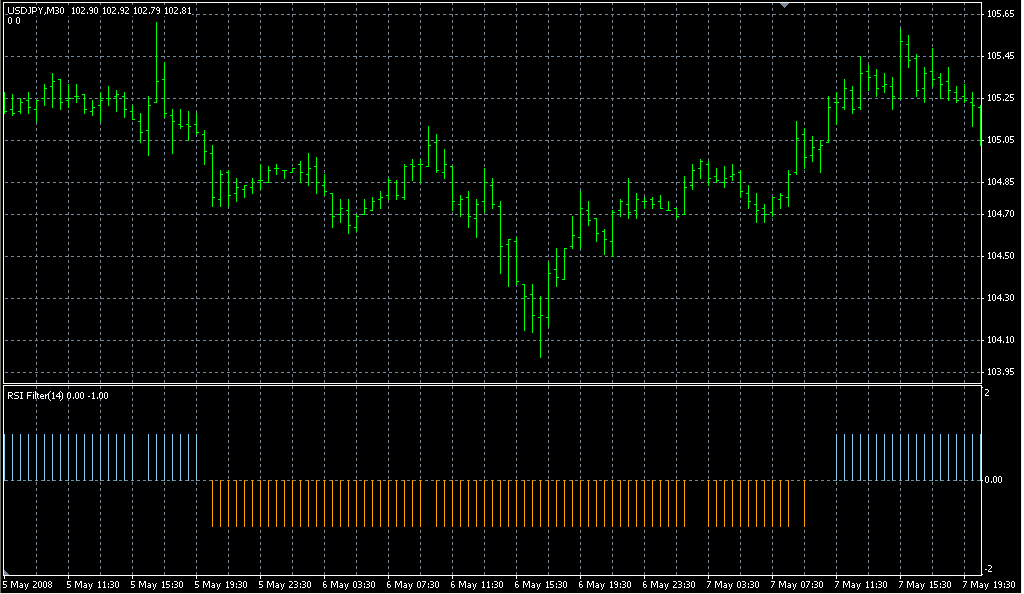Image resolution: width=1024 pixels, height=594 pixels.
Task: Click the 105.25 price axis label
Action: [x=1000, y=98]
